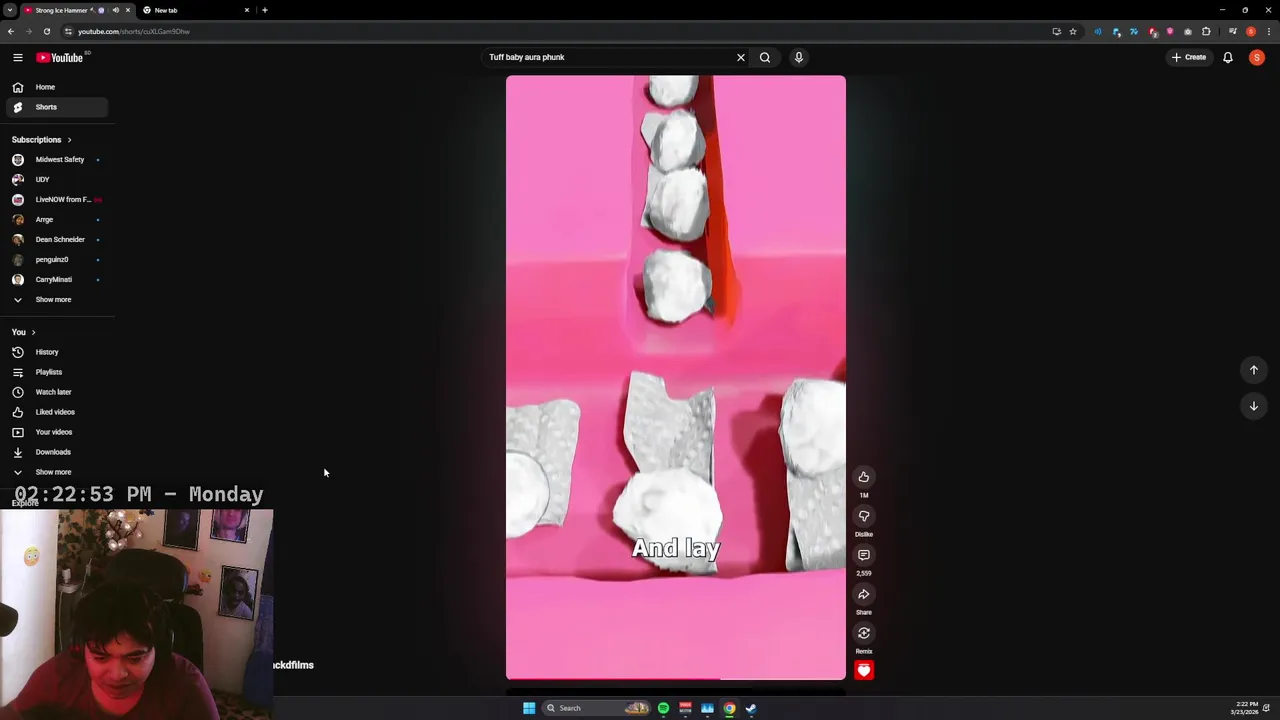This screenshot has height=720, width=1280.
Task: Click the taskbar Search box
Action: click(597, 708)
